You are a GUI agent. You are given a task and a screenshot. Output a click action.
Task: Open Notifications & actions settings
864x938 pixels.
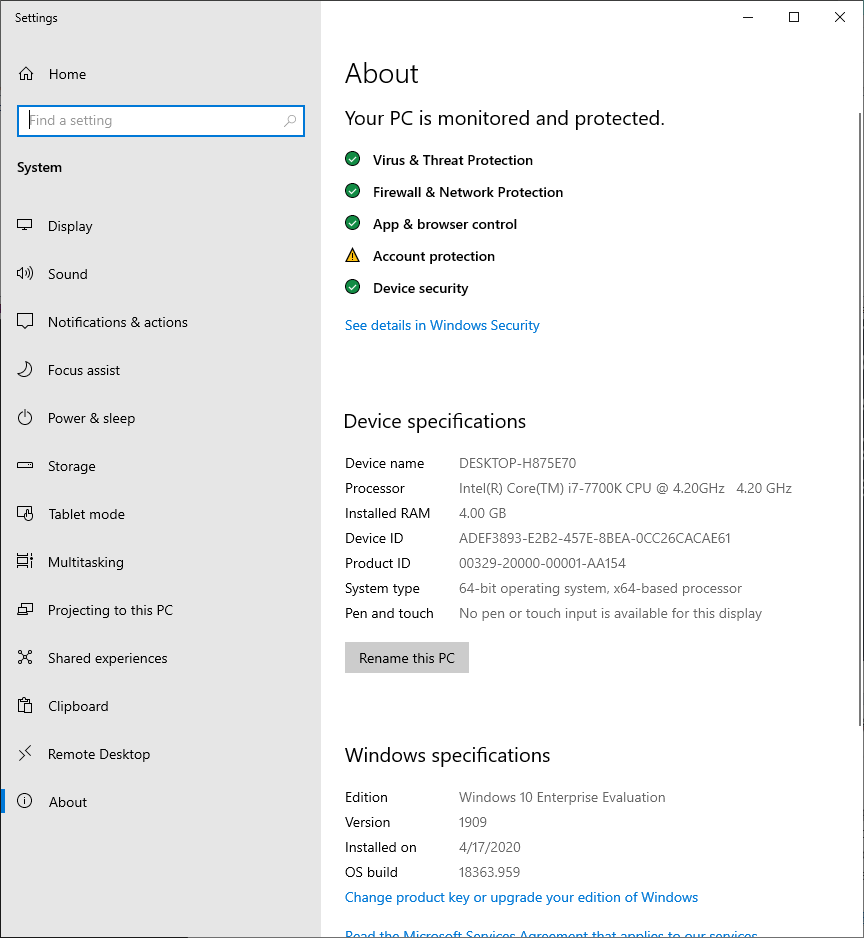(x=117, y=322)
